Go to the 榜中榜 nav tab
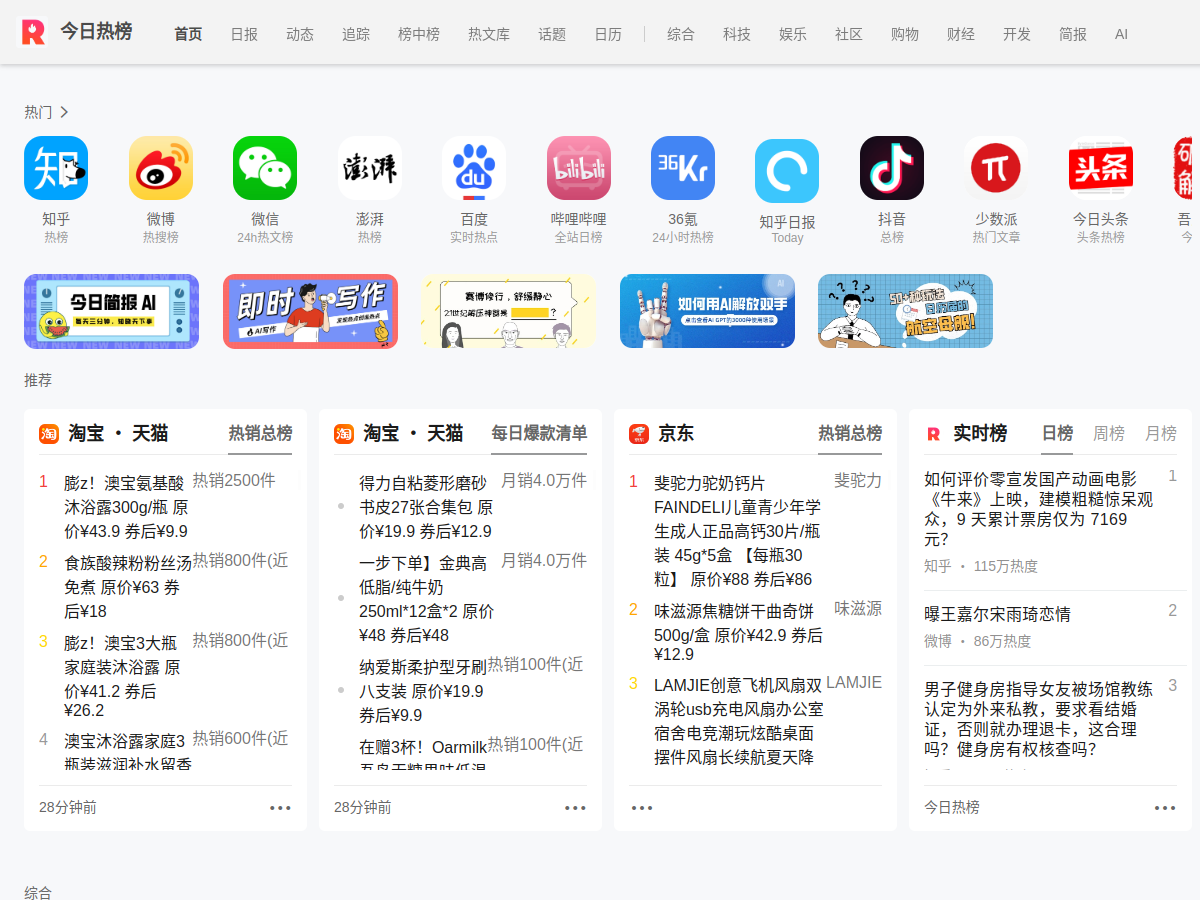Image resolution: width=1200 pixels, height=900 pixels. pyautogui.click(x=419, y=34)
